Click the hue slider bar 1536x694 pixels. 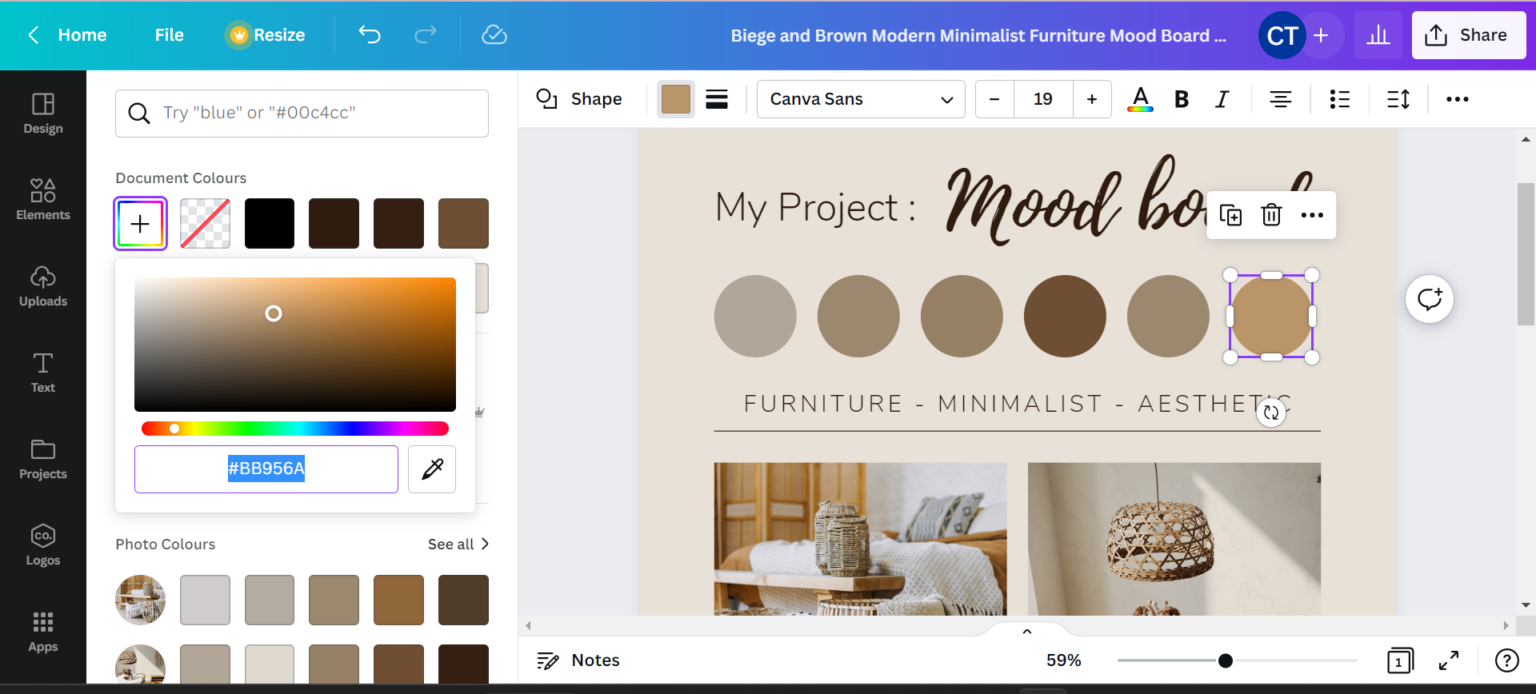[x=295, y=428]
